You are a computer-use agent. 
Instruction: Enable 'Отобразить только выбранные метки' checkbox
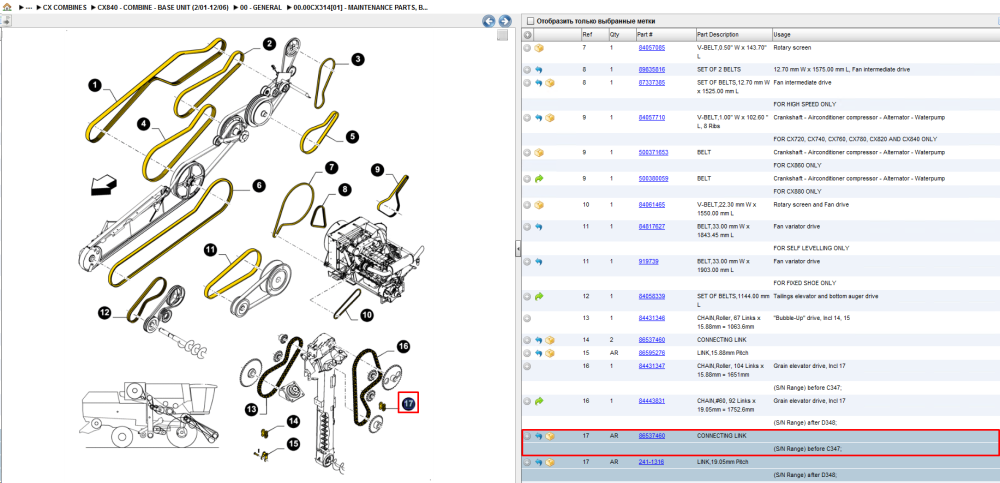pos(529,21)
